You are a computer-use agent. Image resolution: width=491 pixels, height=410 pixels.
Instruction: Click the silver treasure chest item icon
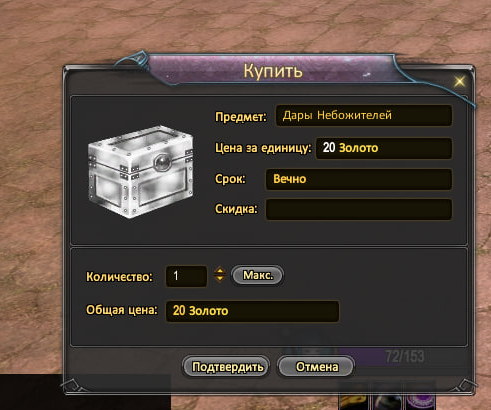point(140,172)
